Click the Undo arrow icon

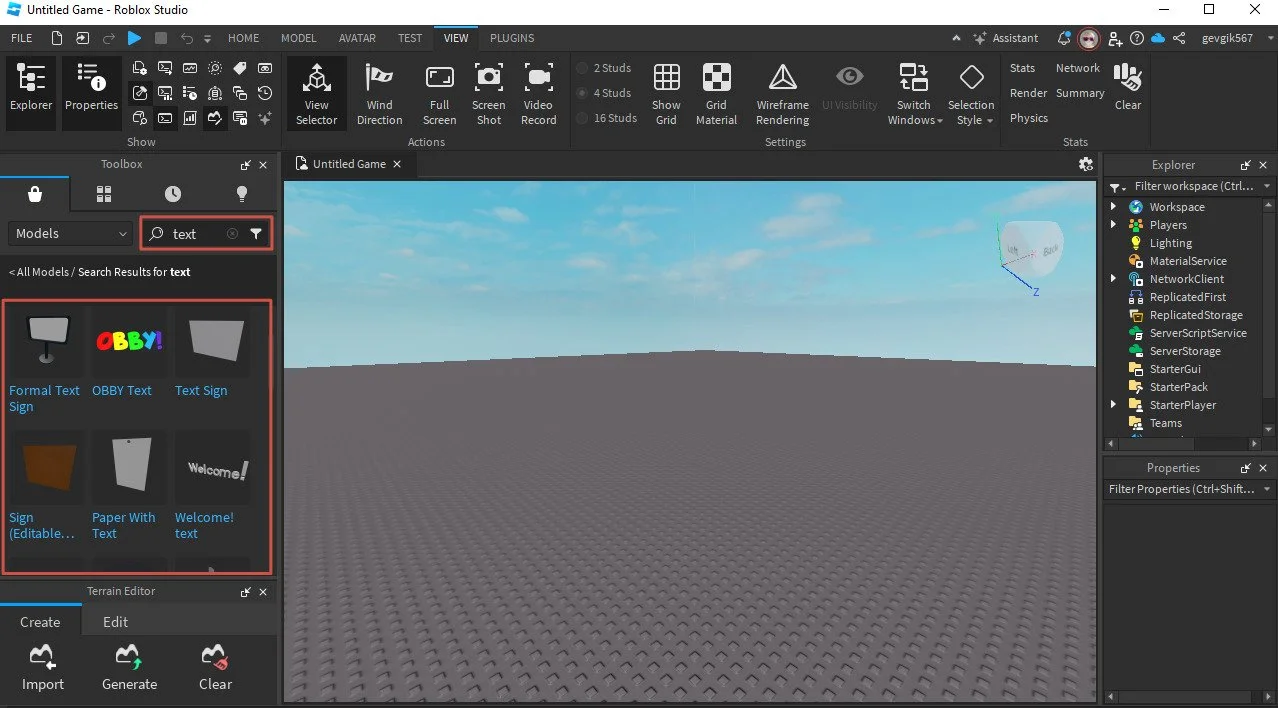pyautogui.click(x=187, y=38)
